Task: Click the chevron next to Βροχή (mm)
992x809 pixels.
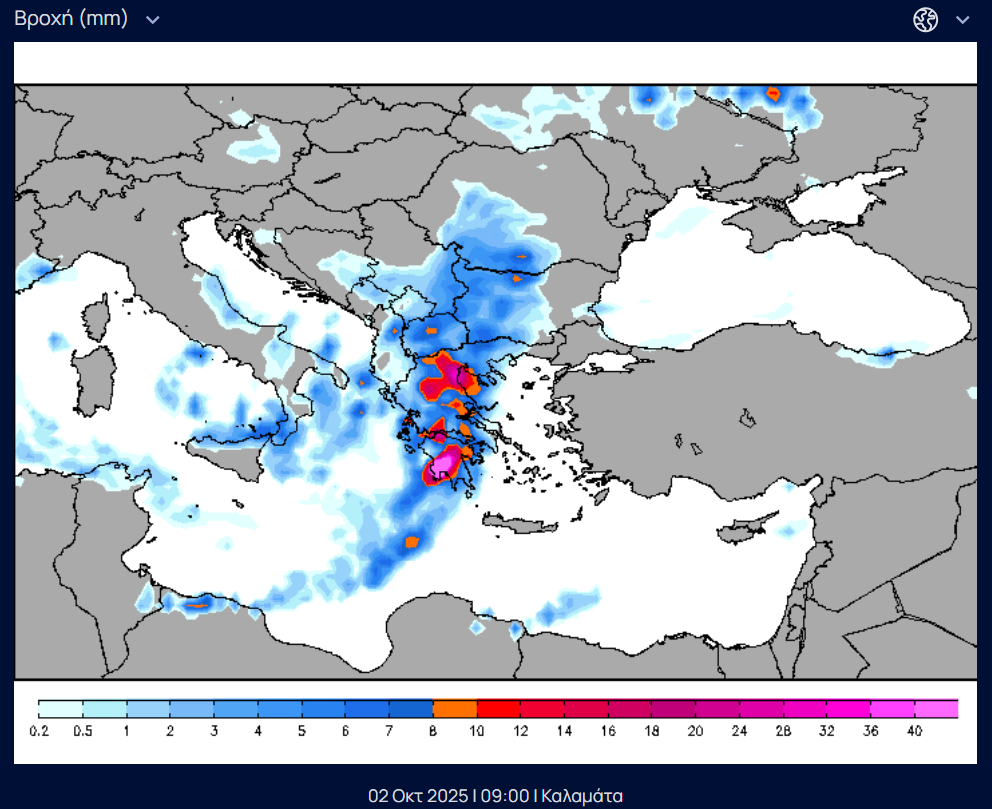Action: 153,20
